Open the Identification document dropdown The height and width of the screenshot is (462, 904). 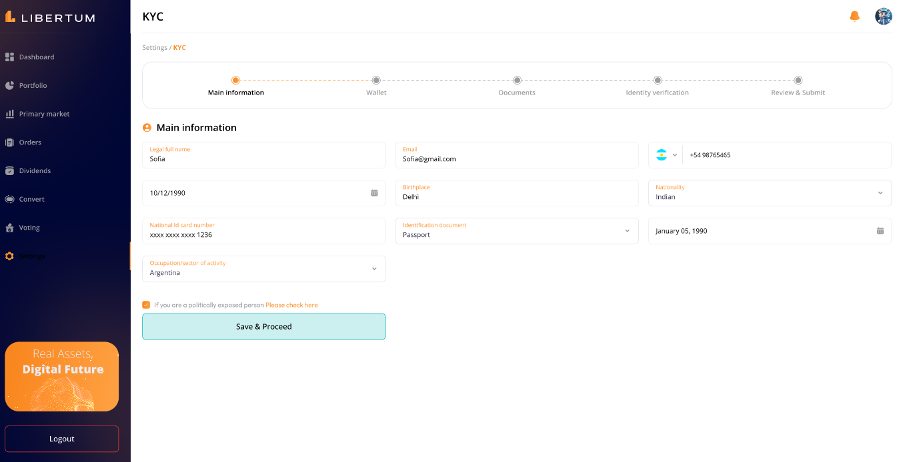tap(627, 231)
